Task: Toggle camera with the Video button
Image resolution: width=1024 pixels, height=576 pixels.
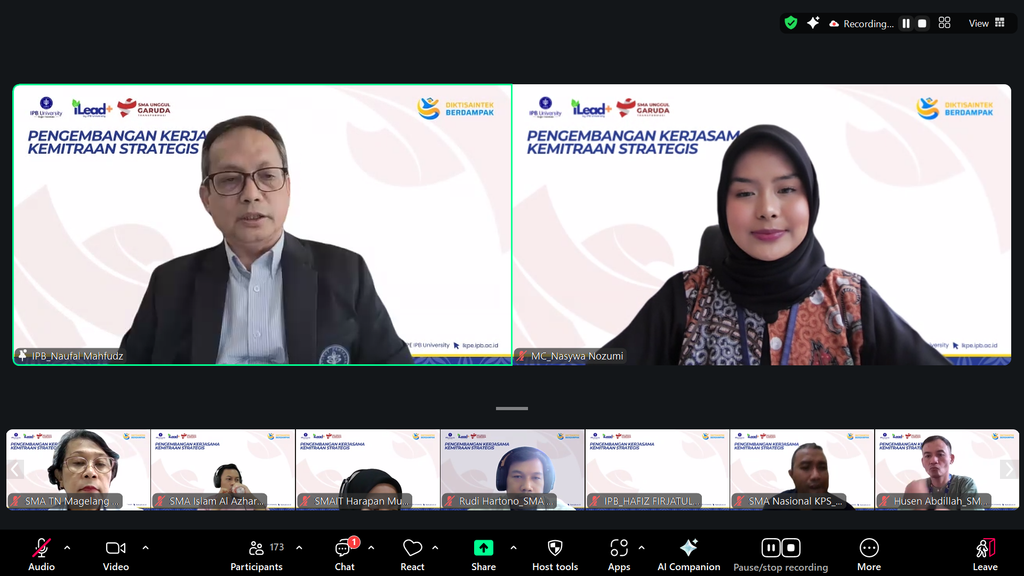Action: (116, 555)
